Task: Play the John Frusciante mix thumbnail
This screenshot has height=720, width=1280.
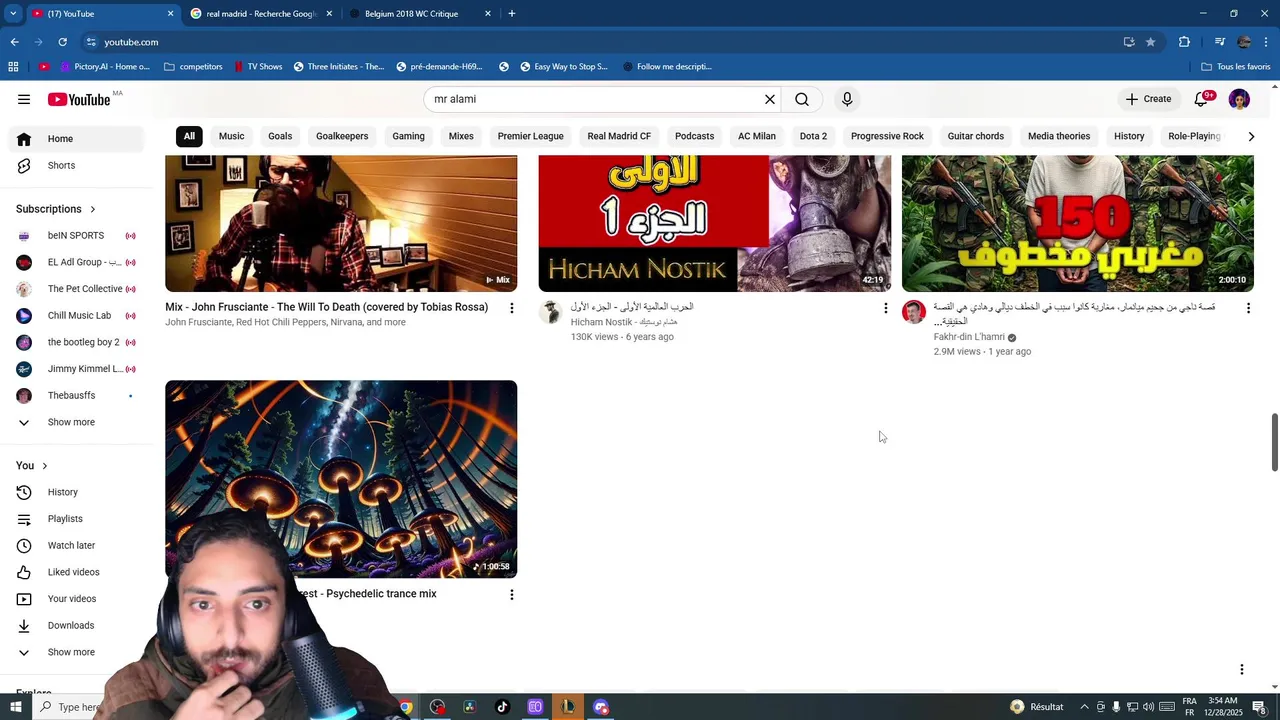Action: pyautogui.click(x=341, y=223)
